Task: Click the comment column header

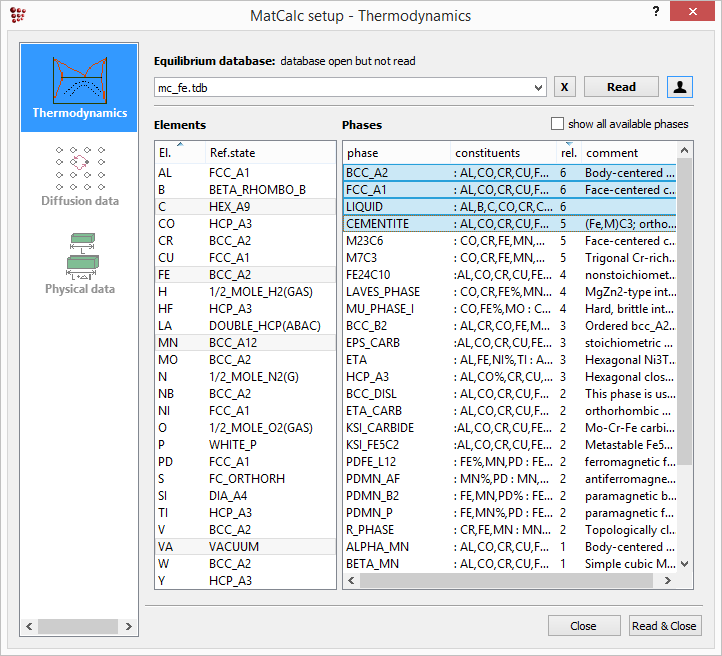Action: click(x=628, y=153)
